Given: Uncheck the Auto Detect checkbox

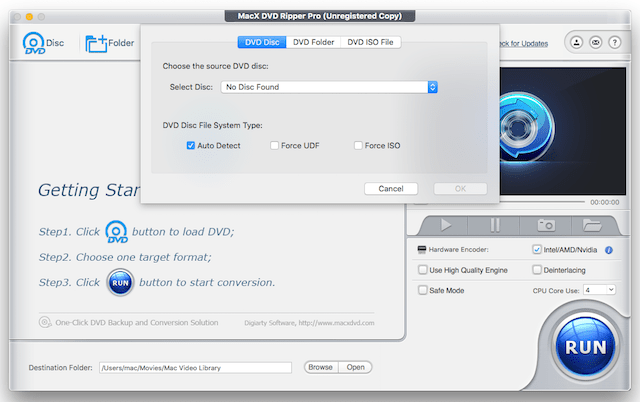Looking at the screenshot, I should (x=191, y=146).
